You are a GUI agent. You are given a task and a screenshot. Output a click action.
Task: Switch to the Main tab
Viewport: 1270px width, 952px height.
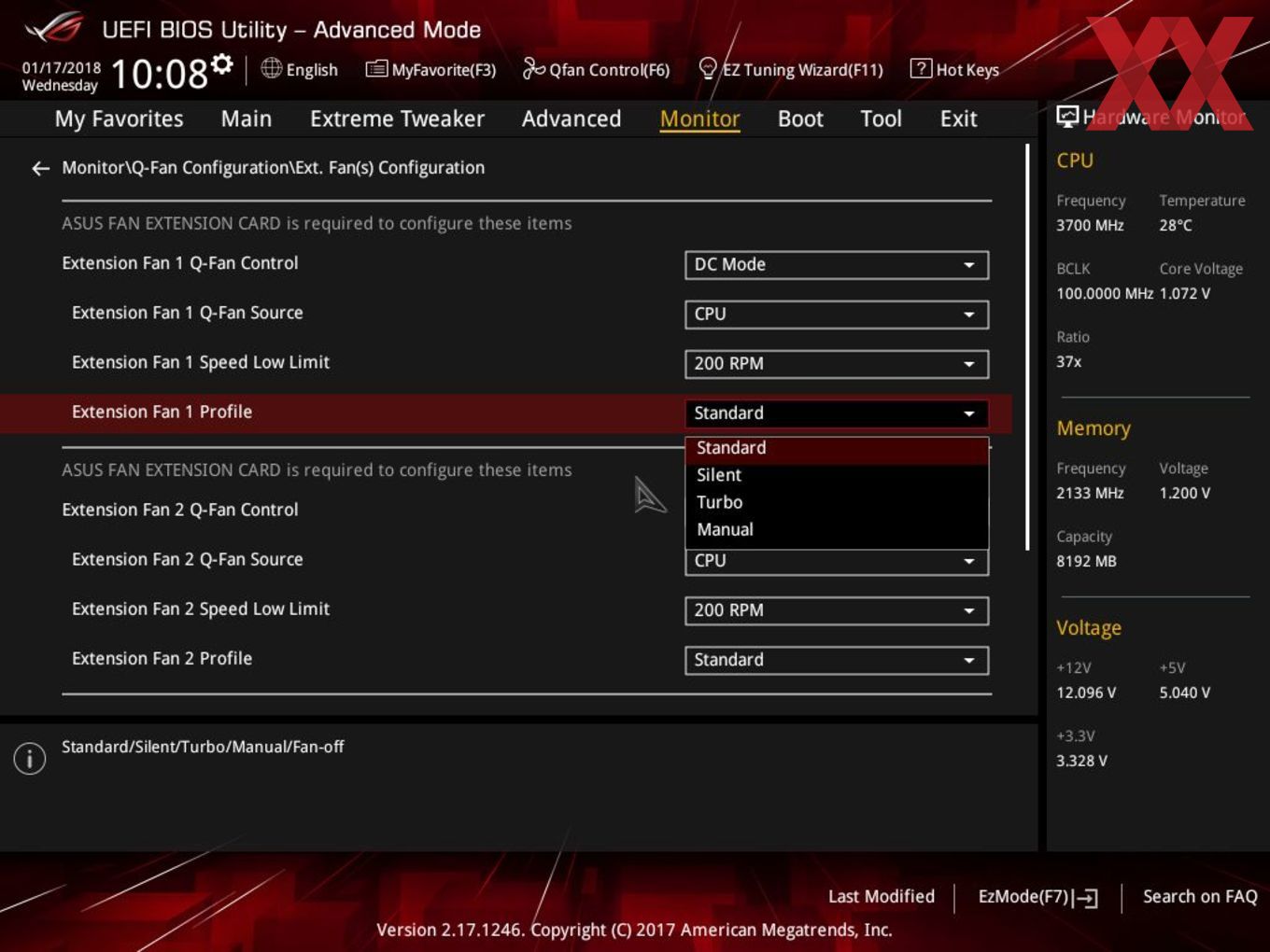point(247,119)
